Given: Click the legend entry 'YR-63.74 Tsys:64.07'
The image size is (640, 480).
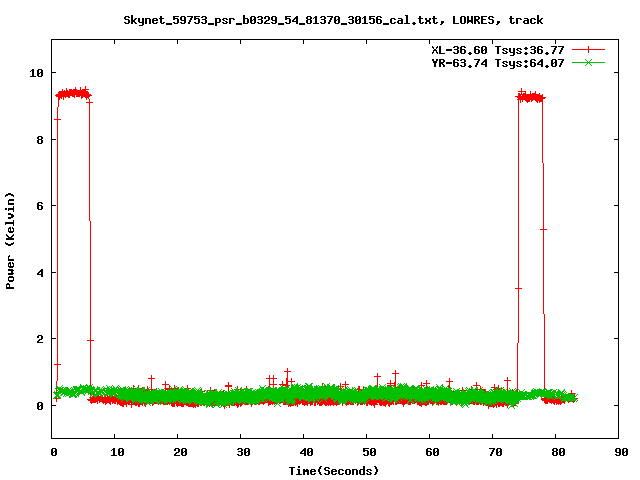Looking at the screenshot, I should [498, 63].
